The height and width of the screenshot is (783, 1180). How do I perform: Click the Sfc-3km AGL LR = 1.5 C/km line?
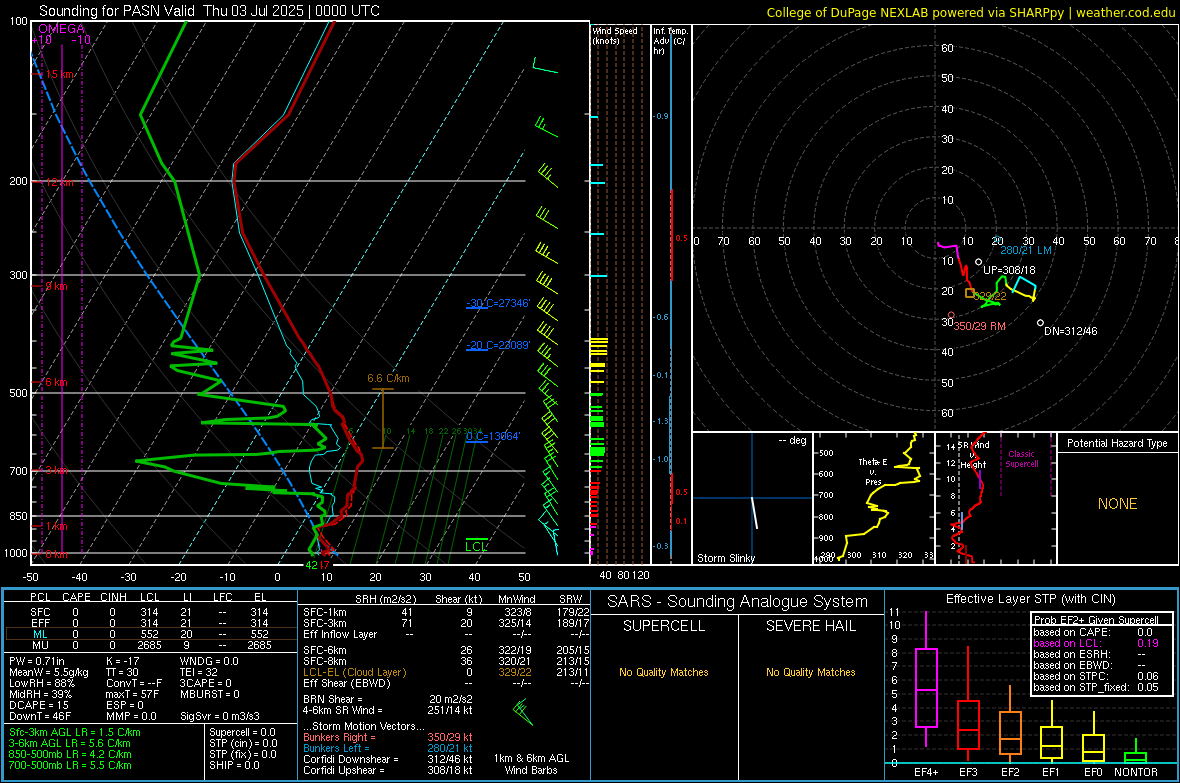tap(75, 732)
